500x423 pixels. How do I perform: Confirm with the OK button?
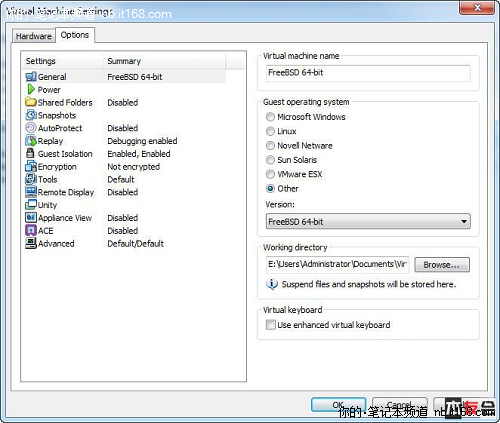pyautogui.click(x=338, y=405)
